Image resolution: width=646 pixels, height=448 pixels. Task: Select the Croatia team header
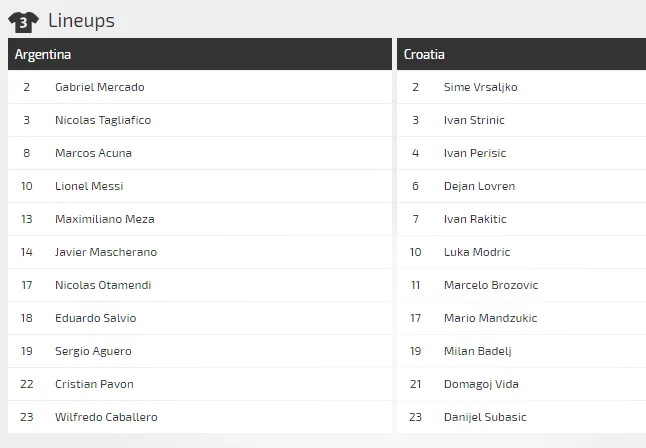point(425,54)
